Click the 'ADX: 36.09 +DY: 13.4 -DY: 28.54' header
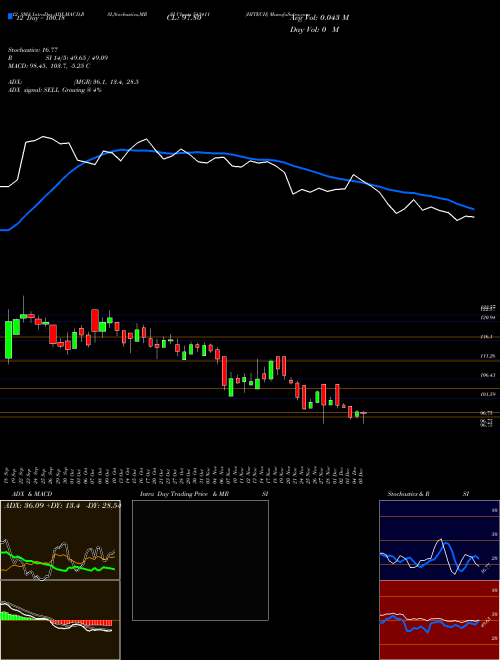This screenshot has width=500, height=660. tap(62, 505)
